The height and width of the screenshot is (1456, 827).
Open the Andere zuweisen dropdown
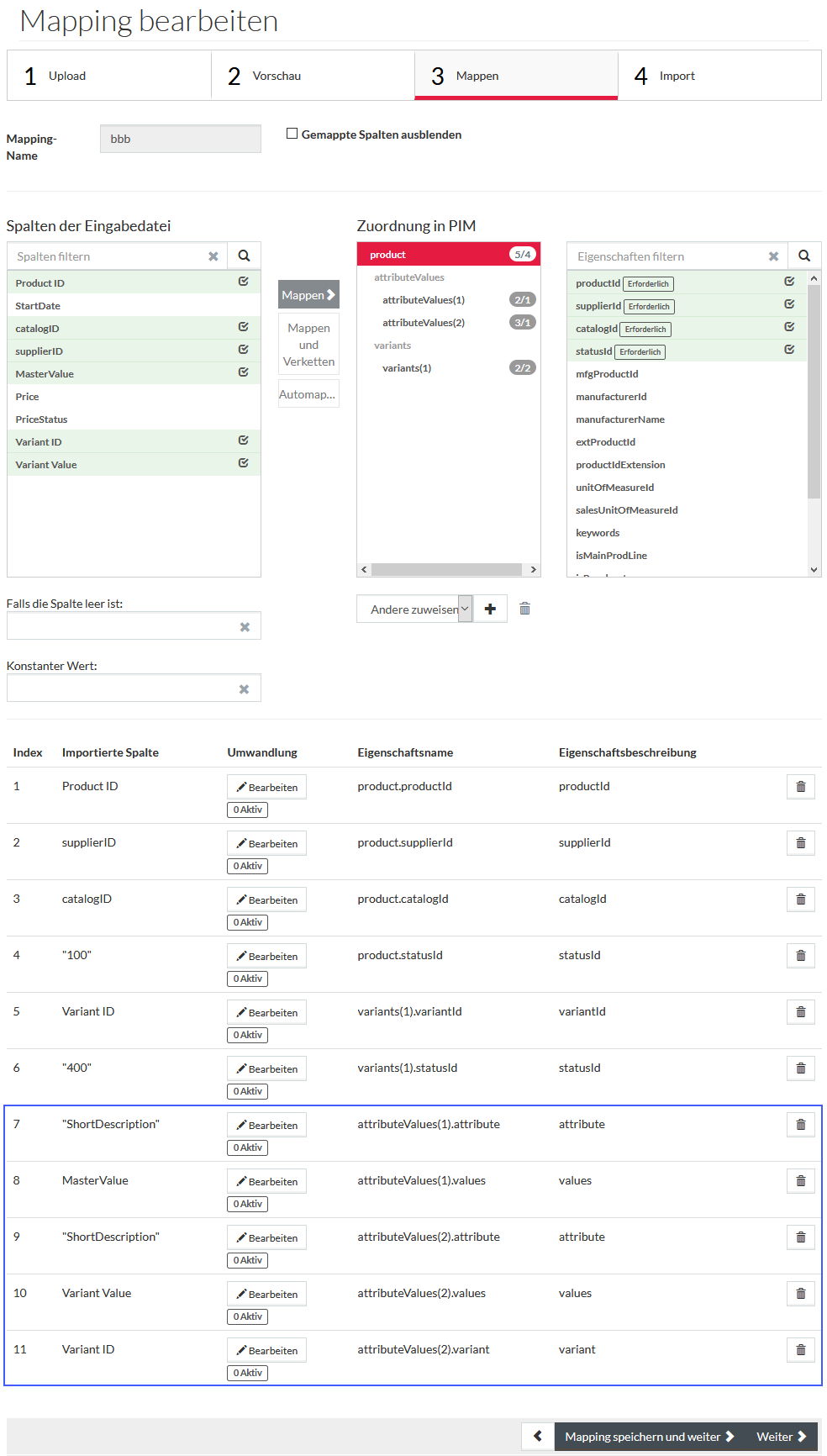click(x=414, y=609)
